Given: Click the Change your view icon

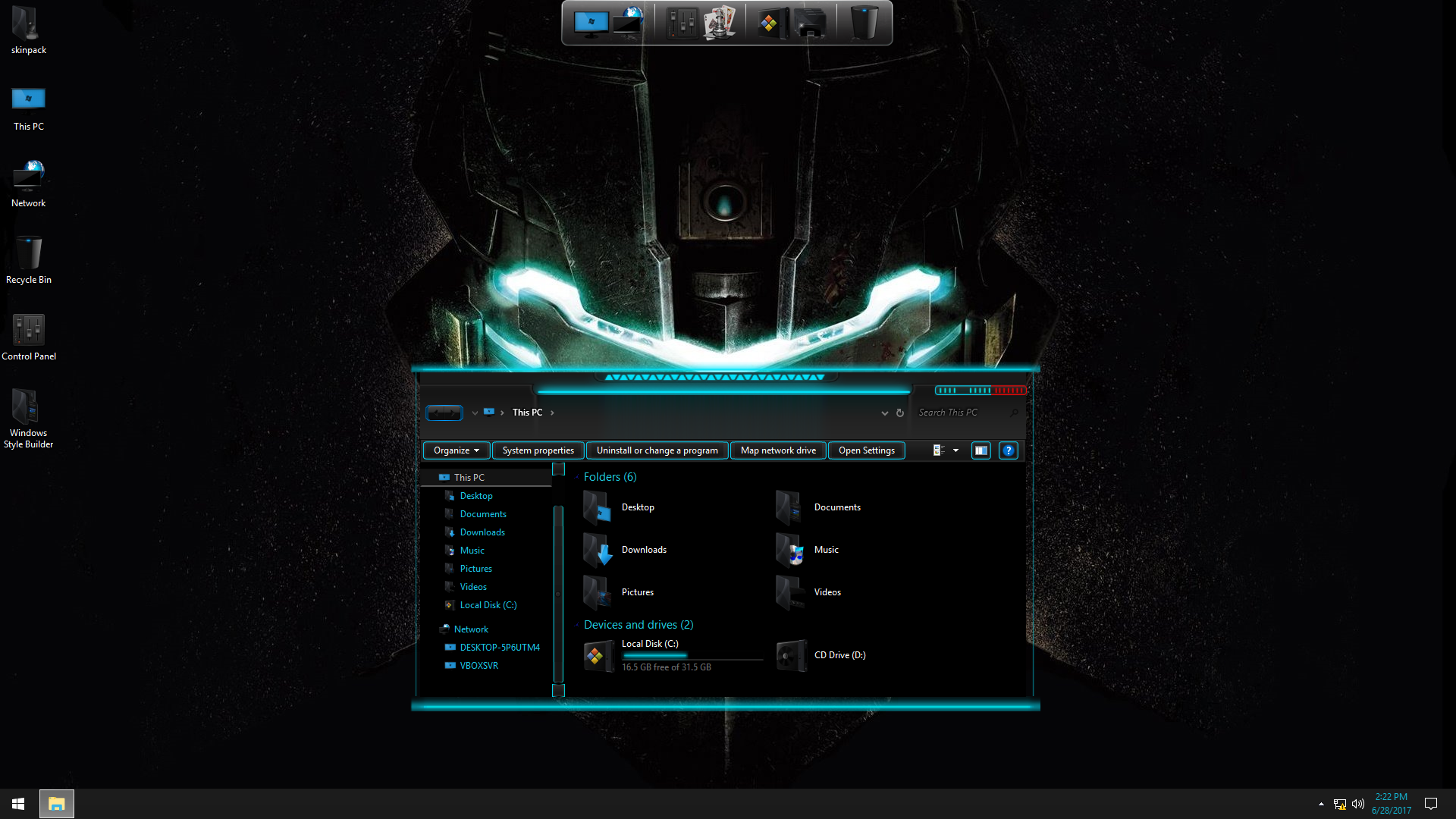Looking at the screenshot, I should [938, 450].
